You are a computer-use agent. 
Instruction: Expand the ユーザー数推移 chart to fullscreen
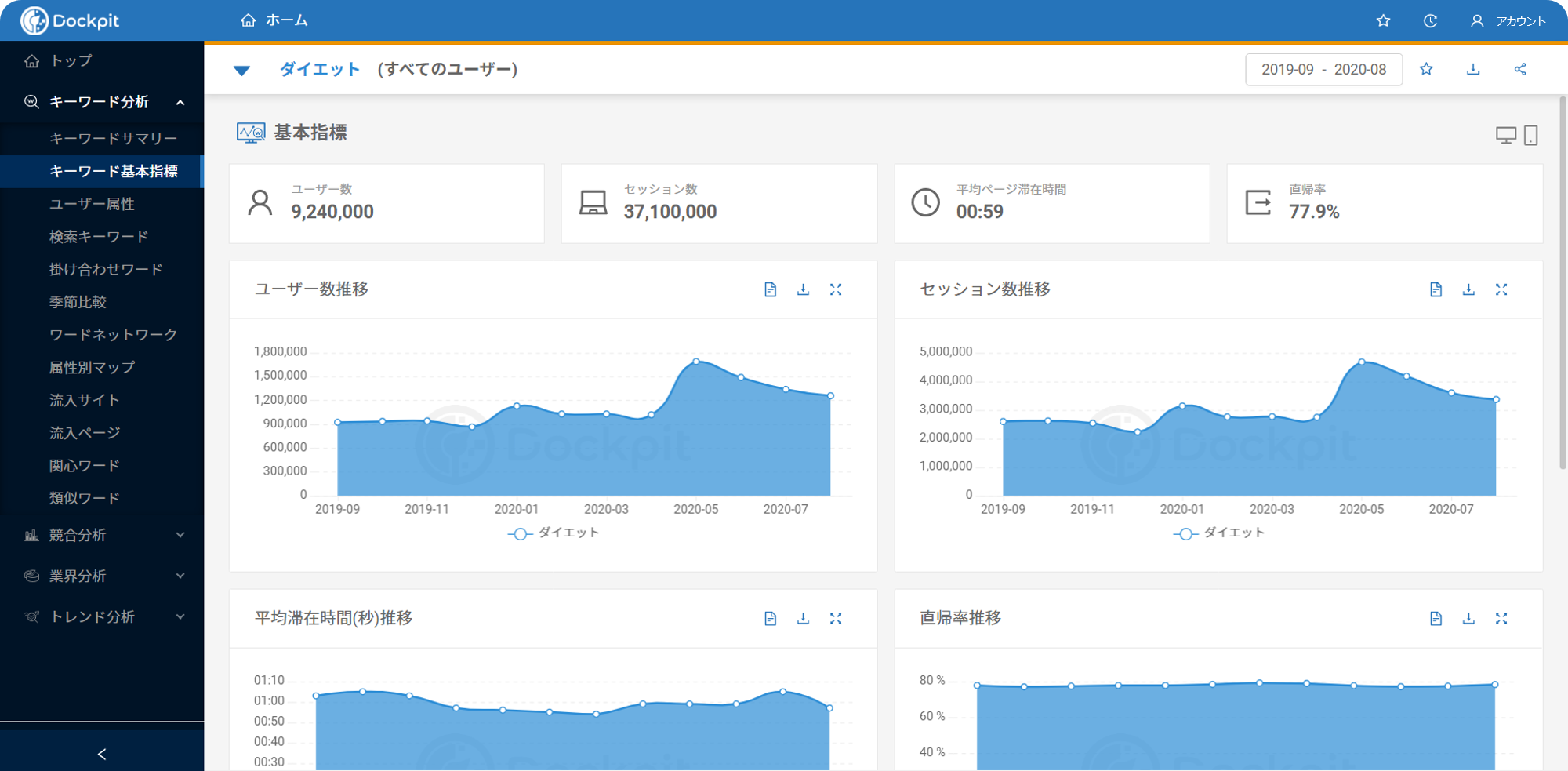tap(836, 289)
